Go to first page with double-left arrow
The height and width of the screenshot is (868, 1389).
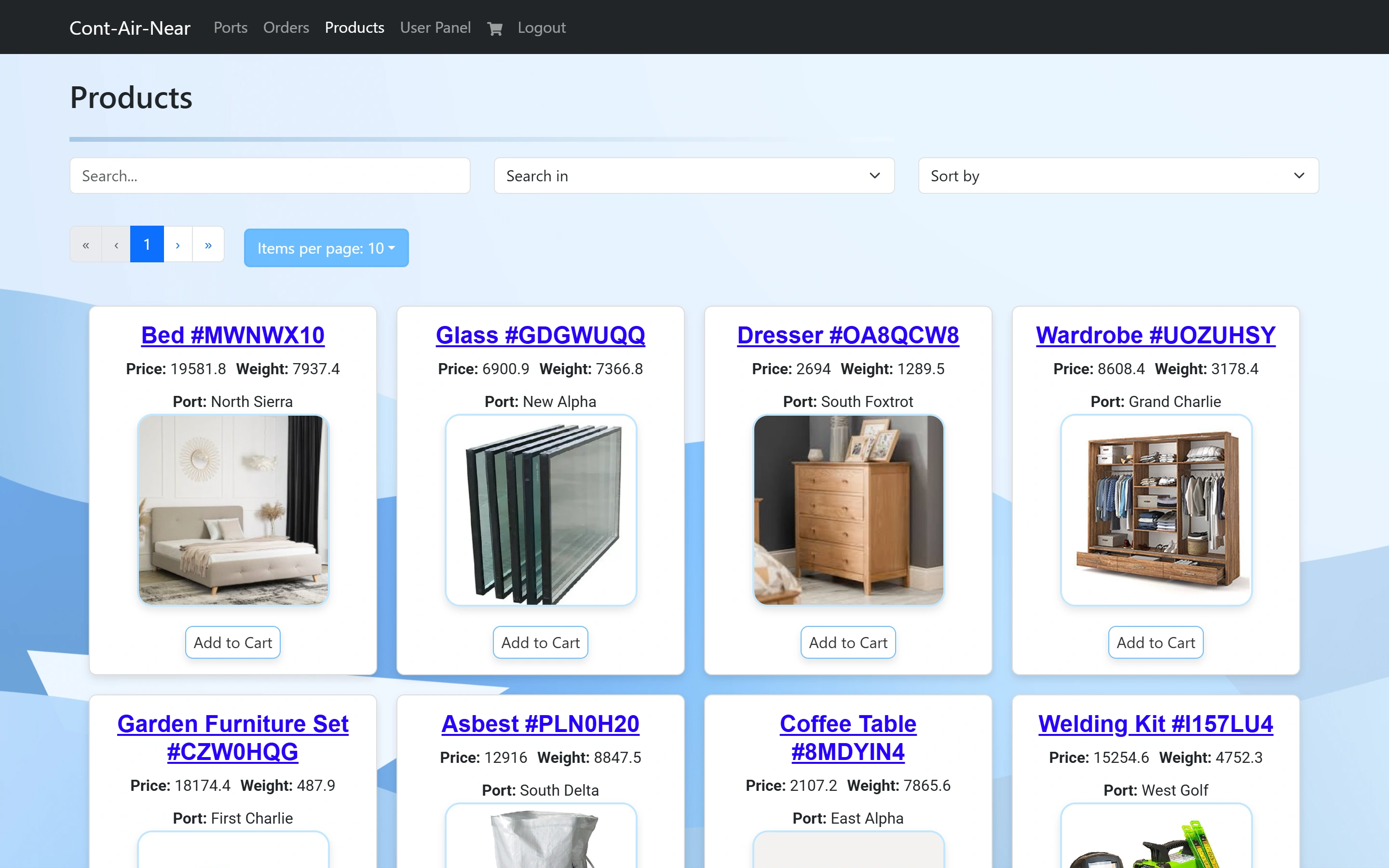click(85, 244)
